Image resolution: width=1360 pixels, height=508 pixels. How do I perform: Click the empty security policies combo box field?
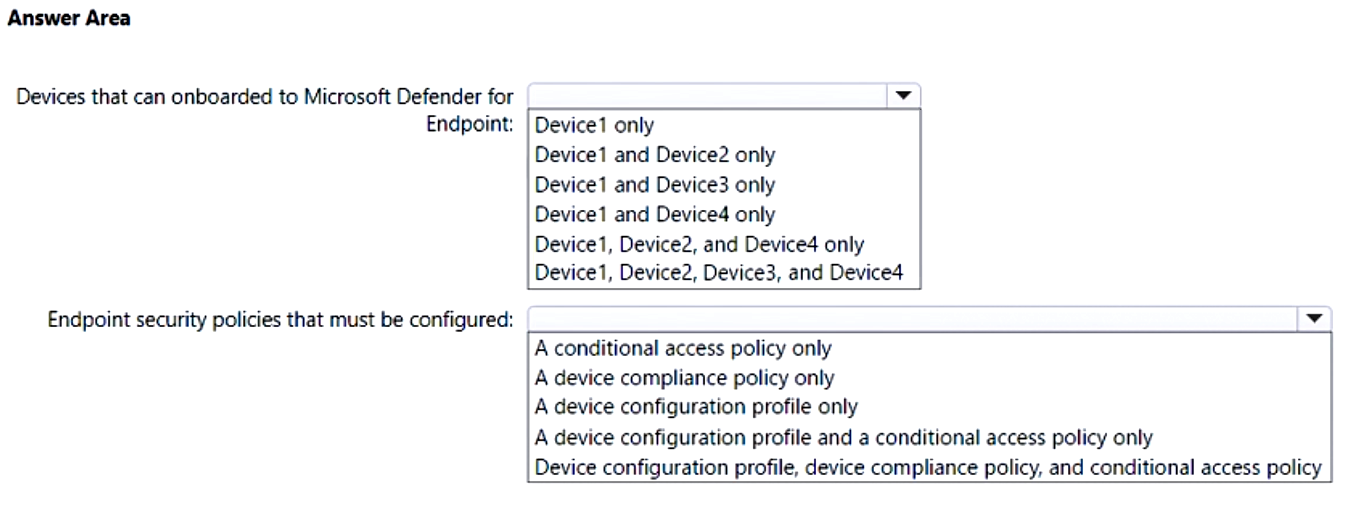point(912,318)
